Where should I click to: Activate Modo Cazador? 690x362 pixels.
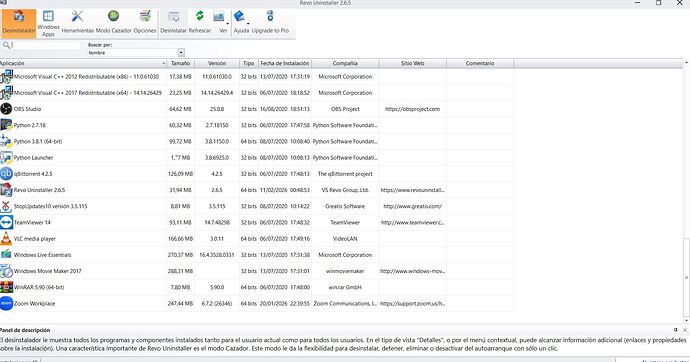(x=114, y=23)
